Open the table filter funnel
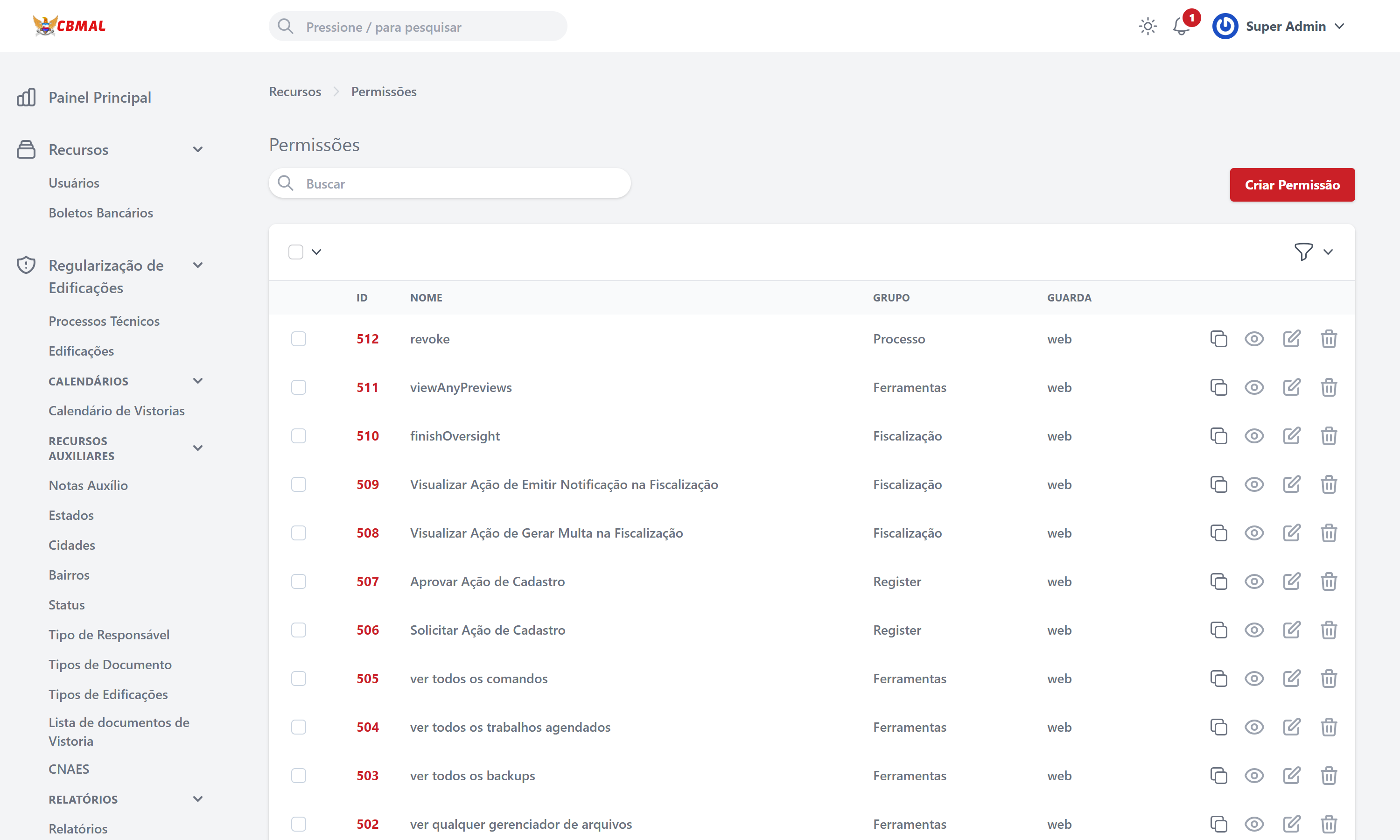 (x=1303, y=252)
